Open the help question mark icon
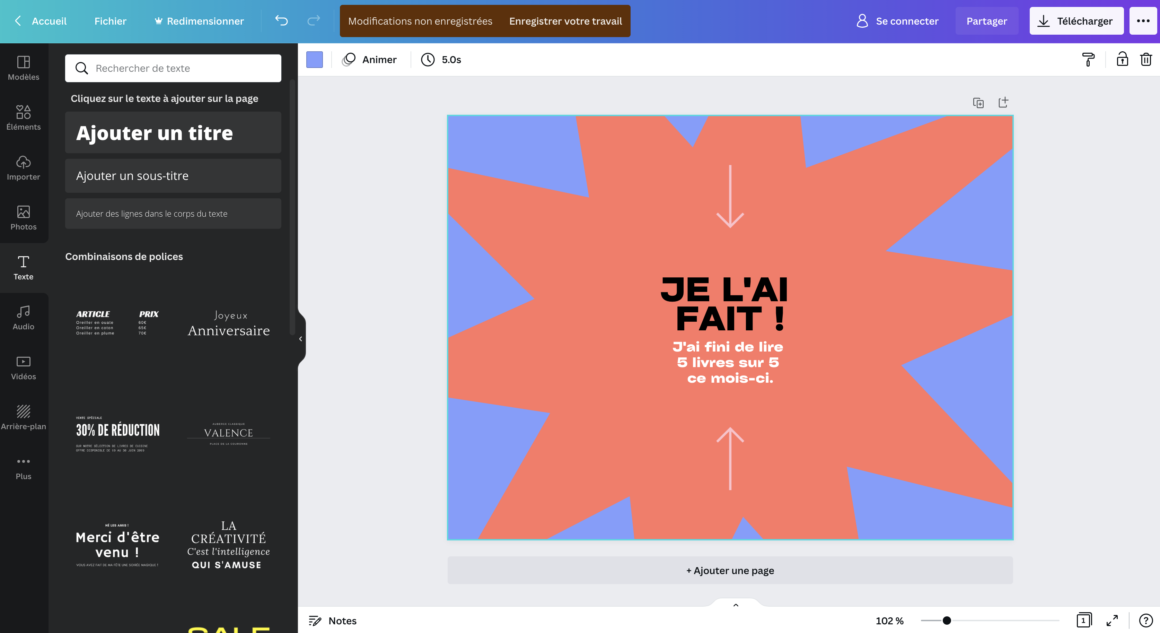Screen dimensions: 1160x633 coord(1145,620)
